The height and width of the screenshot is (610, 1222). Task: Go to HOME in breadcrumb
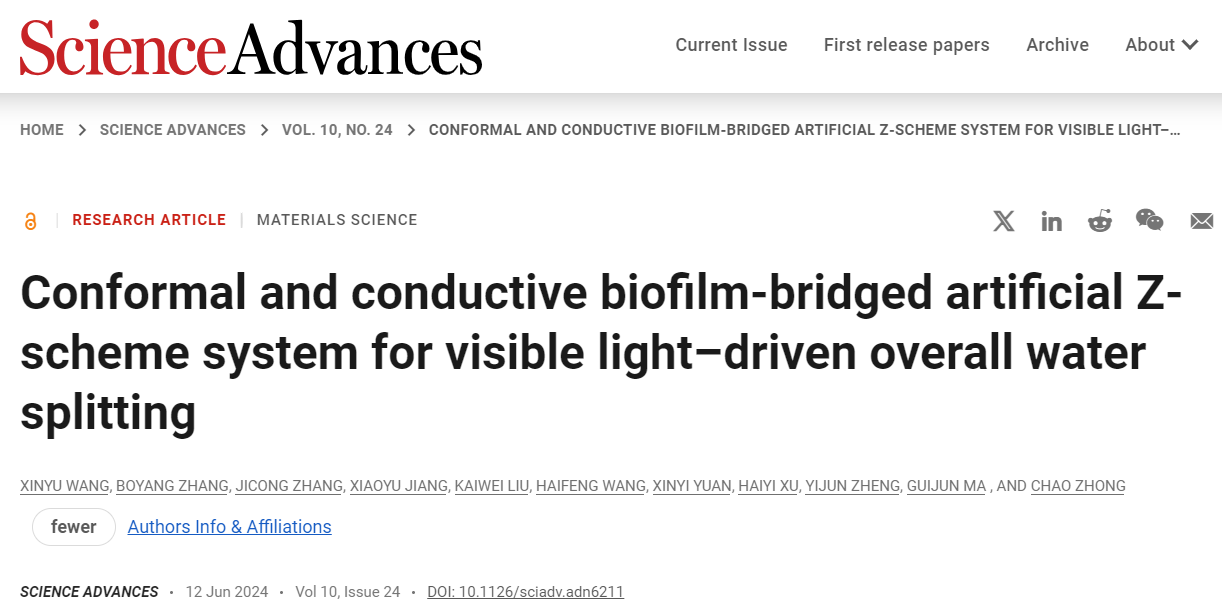pos(42,130)
